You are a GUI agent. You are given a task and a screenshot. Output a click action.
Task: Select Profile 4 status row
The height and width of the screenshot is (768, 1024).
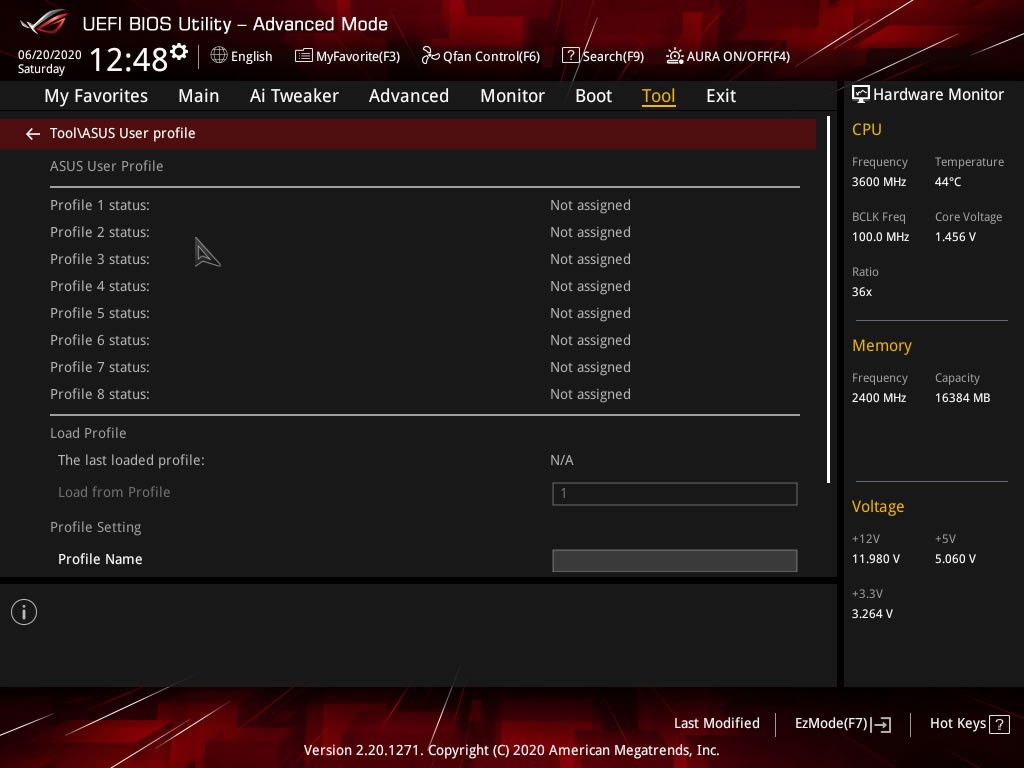tap(424, 286)
